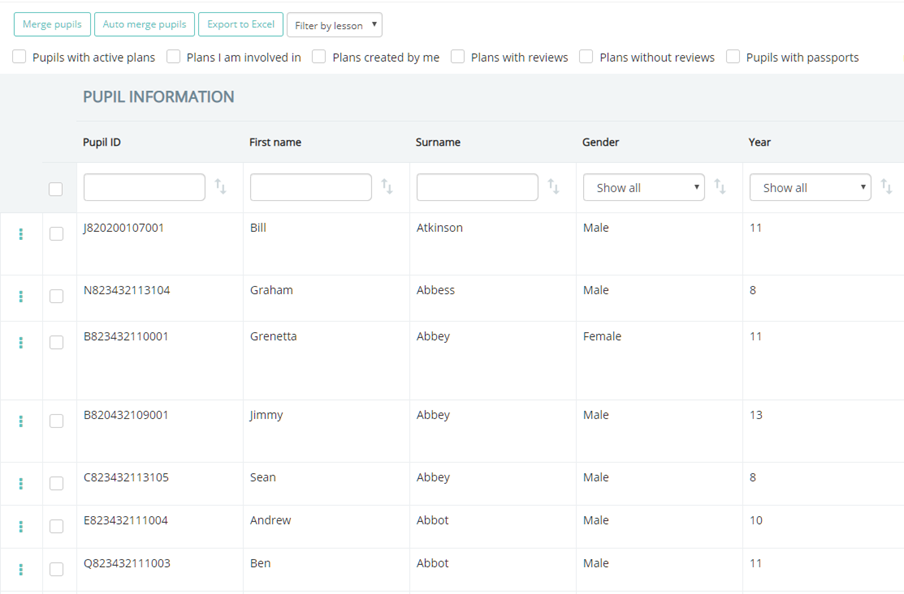
Task: Click pupil ID Q823432111003
Action: (x=127, y=563)
